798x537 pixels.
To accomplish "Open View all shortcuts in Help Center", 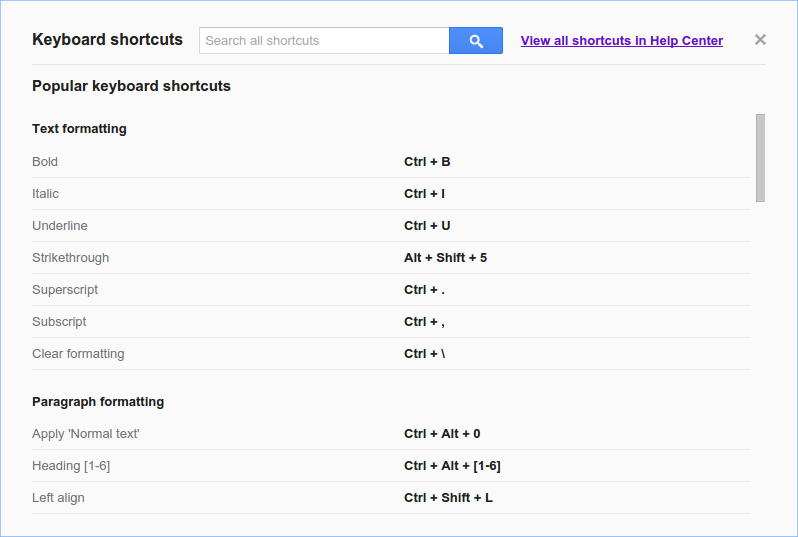I will pos(622,41).
